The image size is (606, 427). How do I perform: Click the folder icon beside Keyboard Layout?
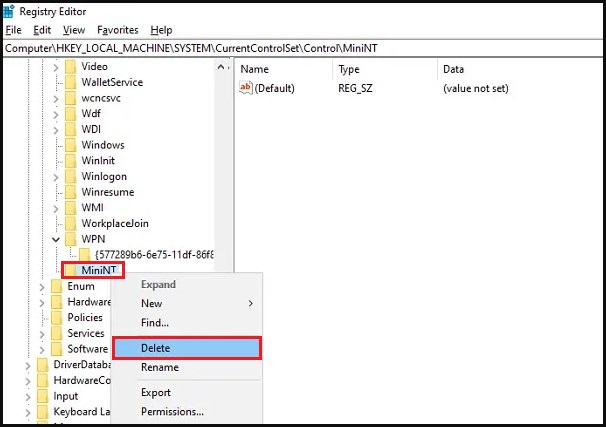pos(42,411)
